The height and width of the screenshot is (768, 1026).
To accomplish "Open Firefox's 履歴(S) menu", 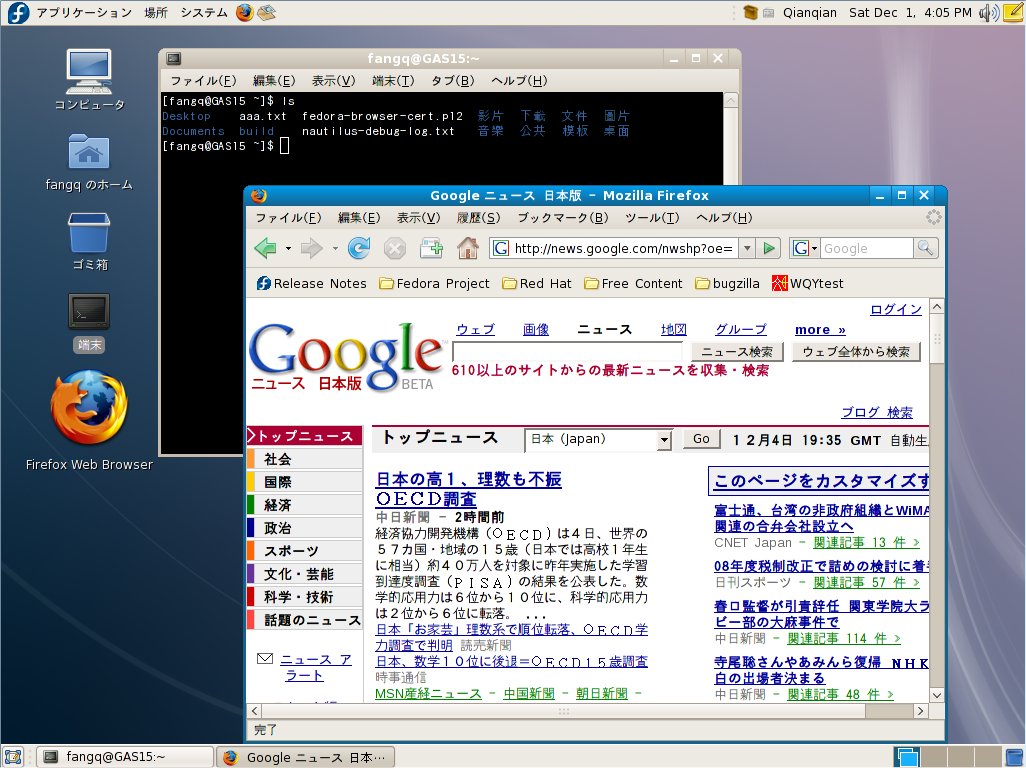I will pyautogui.click(x=478, y=218).
